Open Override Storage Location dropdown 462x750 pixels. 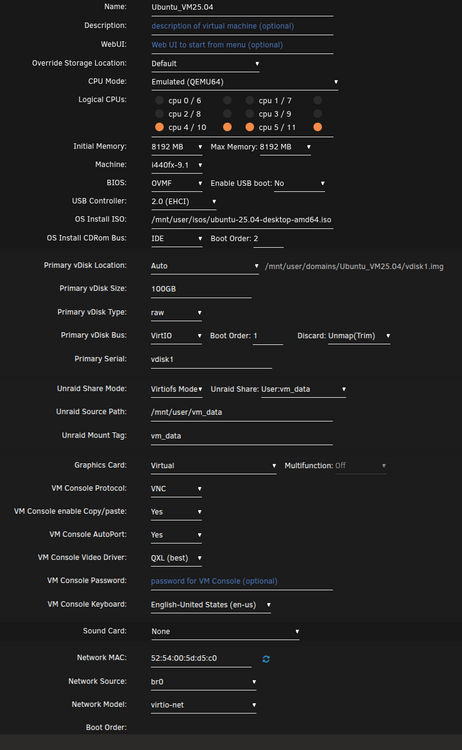click(205, 64)
